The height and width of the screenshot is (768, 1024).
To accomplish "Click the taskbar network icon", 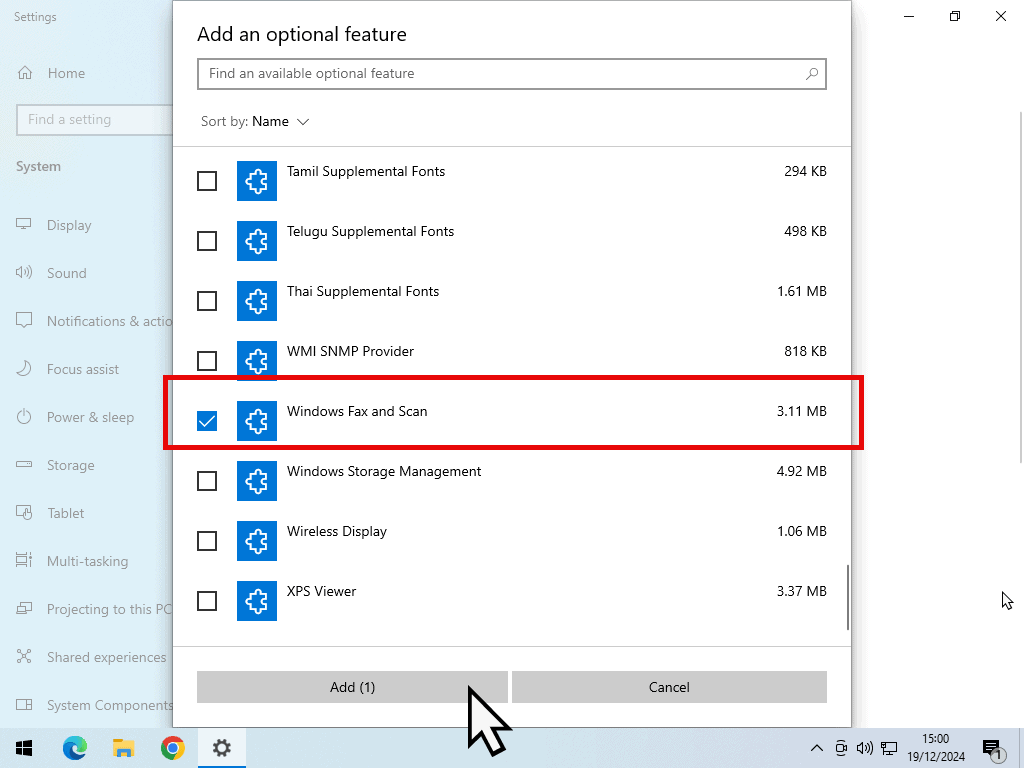I will pyautogui.click(x=889, y=748).
